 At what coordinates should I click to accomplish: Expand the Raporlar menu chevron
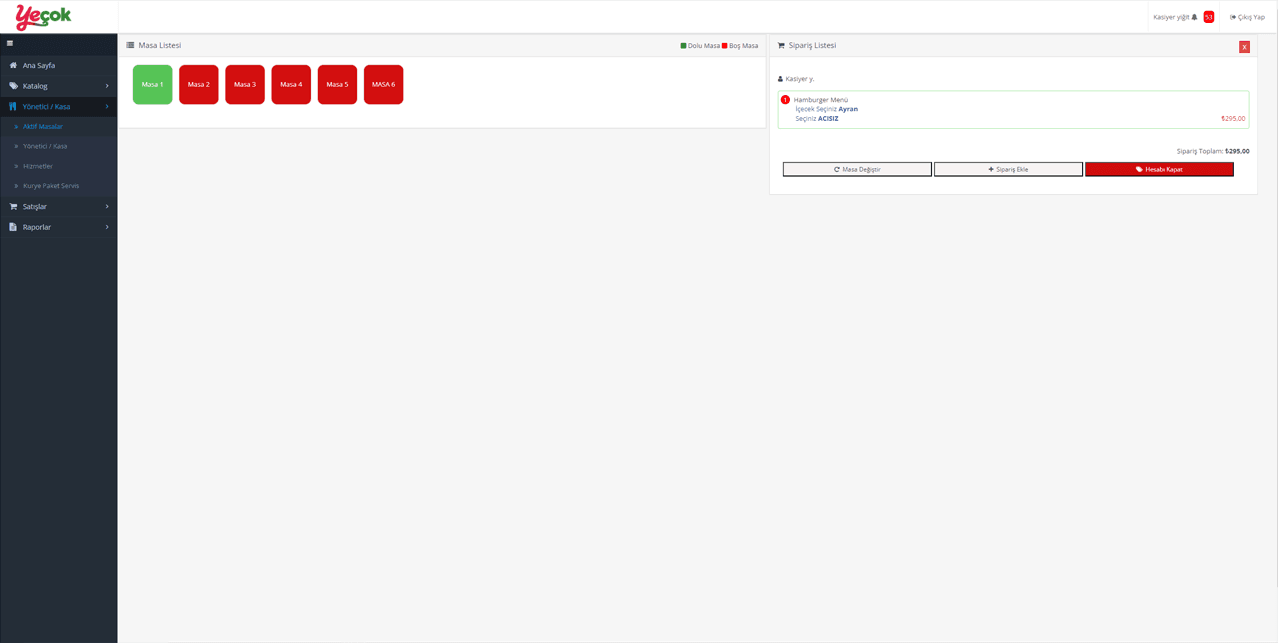click(107, 227)
